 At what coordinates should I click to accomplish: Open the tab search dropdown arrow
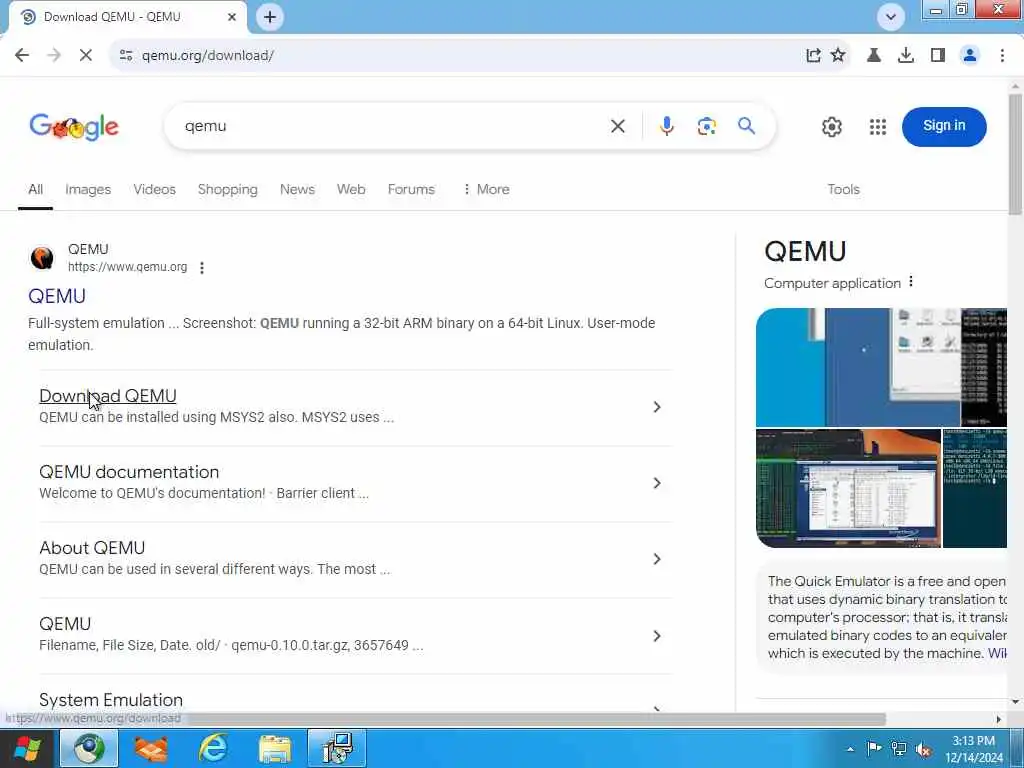891,17
